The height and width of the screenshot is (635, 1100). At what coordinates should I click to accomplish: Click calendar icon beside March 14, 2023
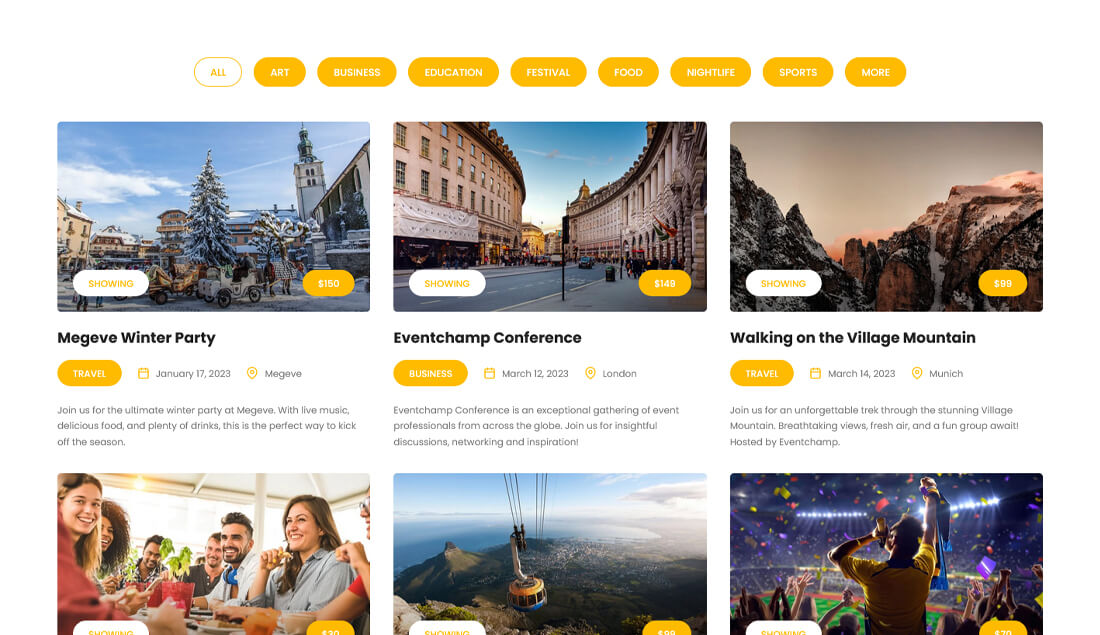tap(815, 373)
